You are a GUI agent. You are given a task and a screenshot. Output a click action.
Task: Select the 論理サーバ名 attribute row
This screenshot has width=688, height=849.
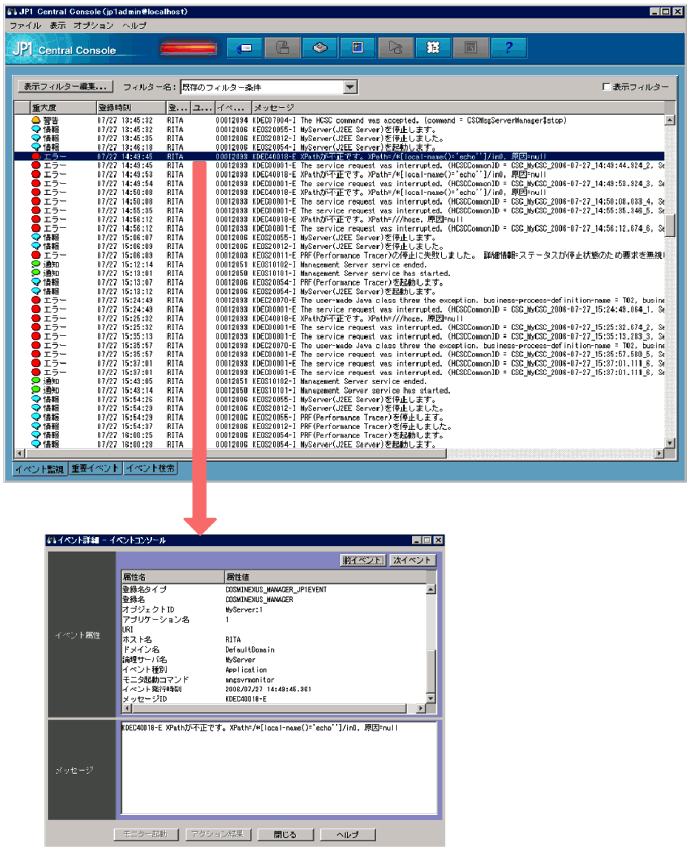274,659
